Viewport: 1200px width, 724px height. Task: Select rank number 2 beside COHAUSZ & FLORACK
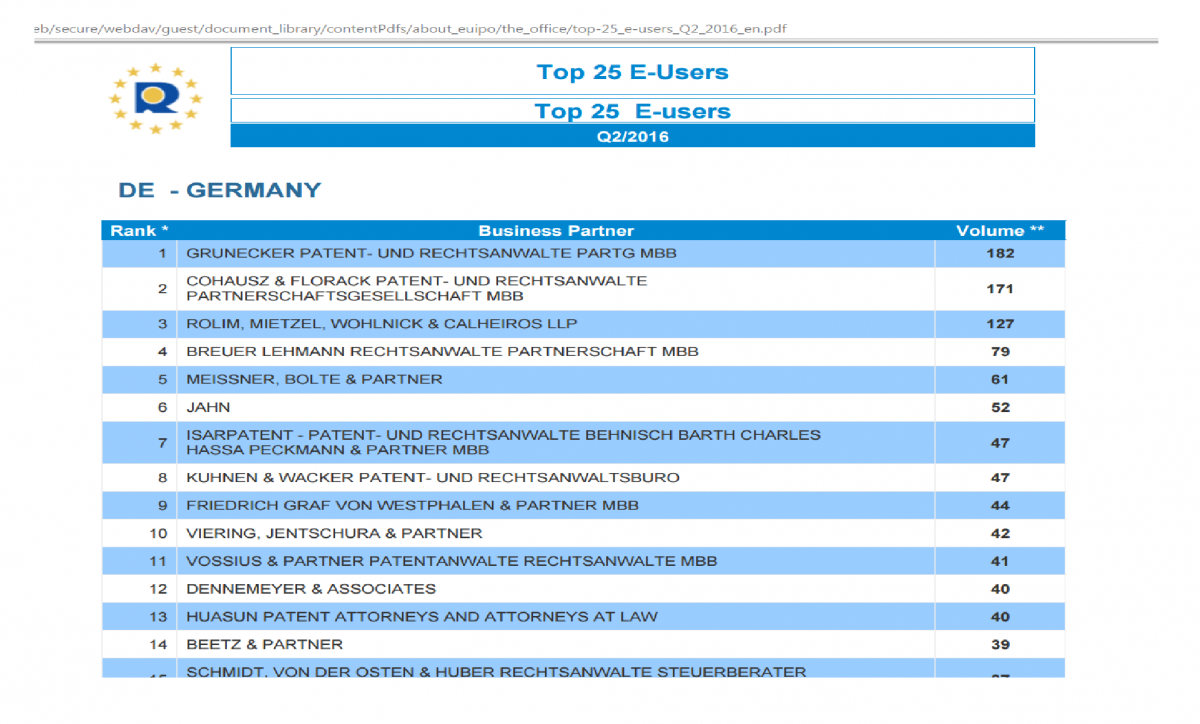162,288
